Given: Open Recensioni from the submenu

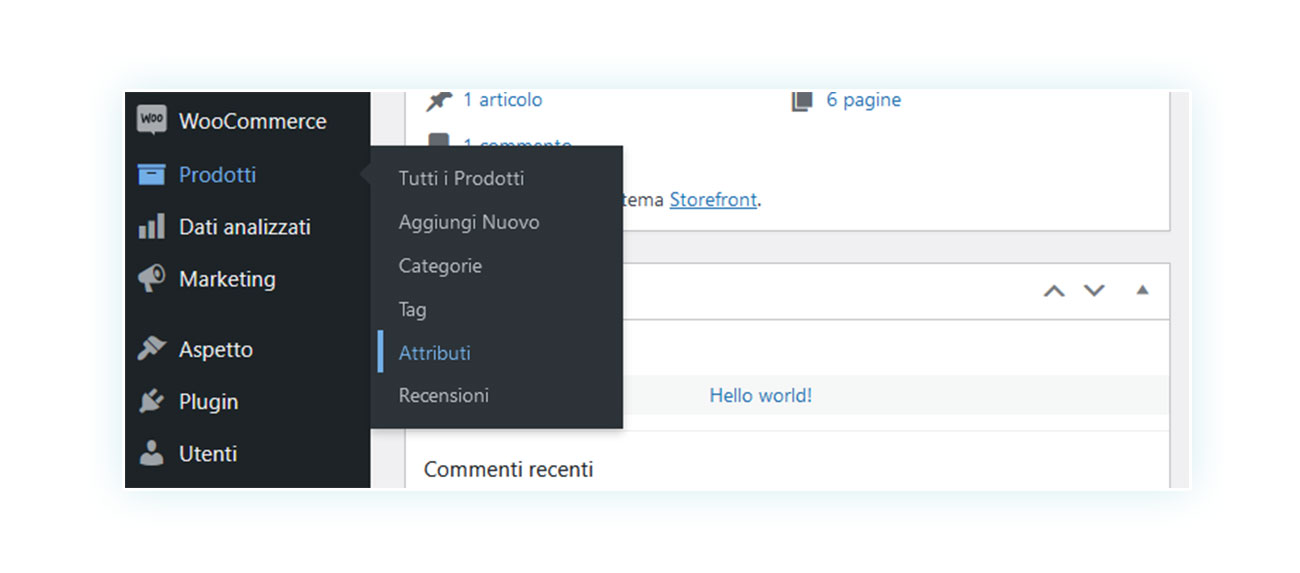Looking at the screenshot, I should click(x=444, y=395).
